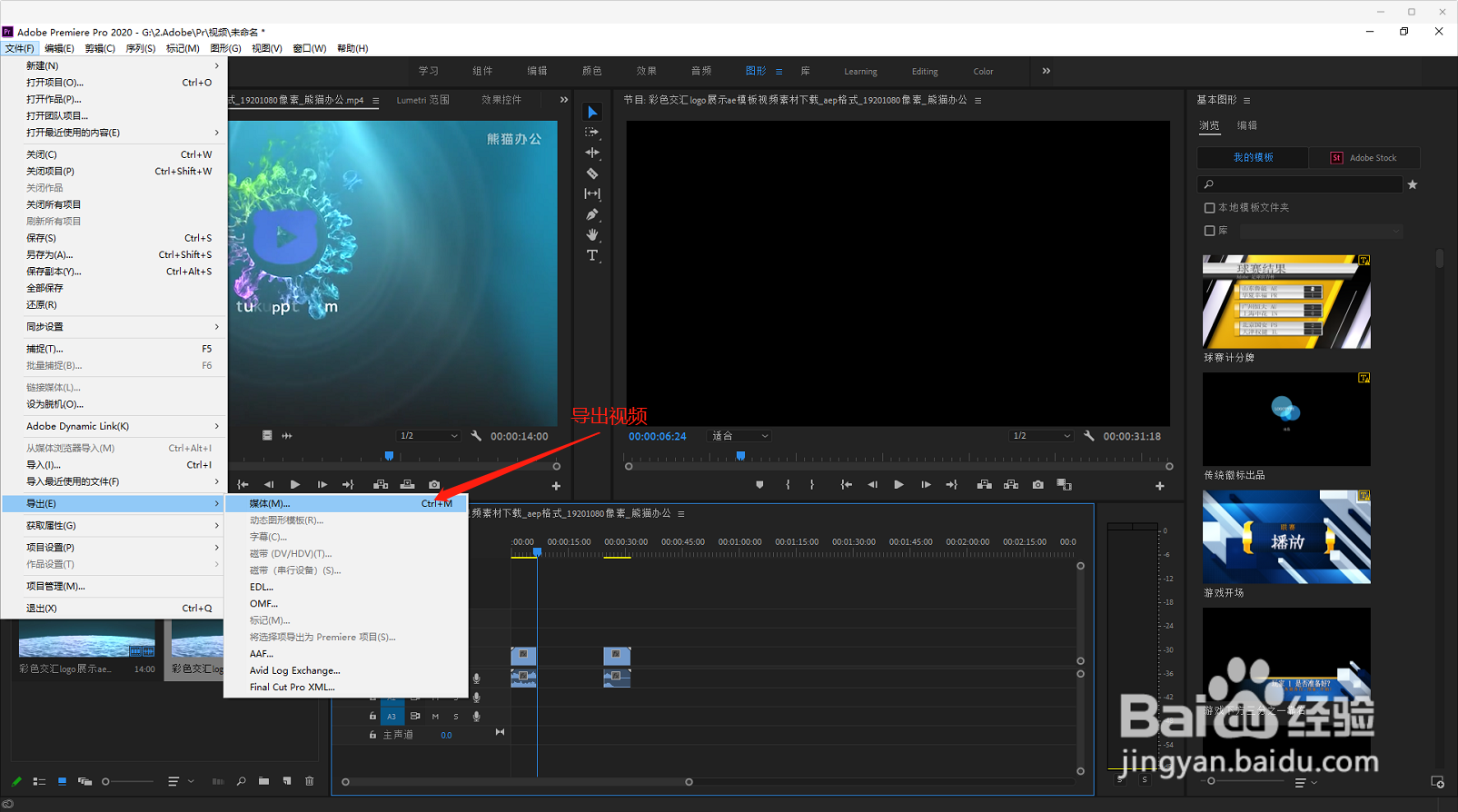Mark In point in program monitor
Screen dimensions: 1458x812
point(788,485)
